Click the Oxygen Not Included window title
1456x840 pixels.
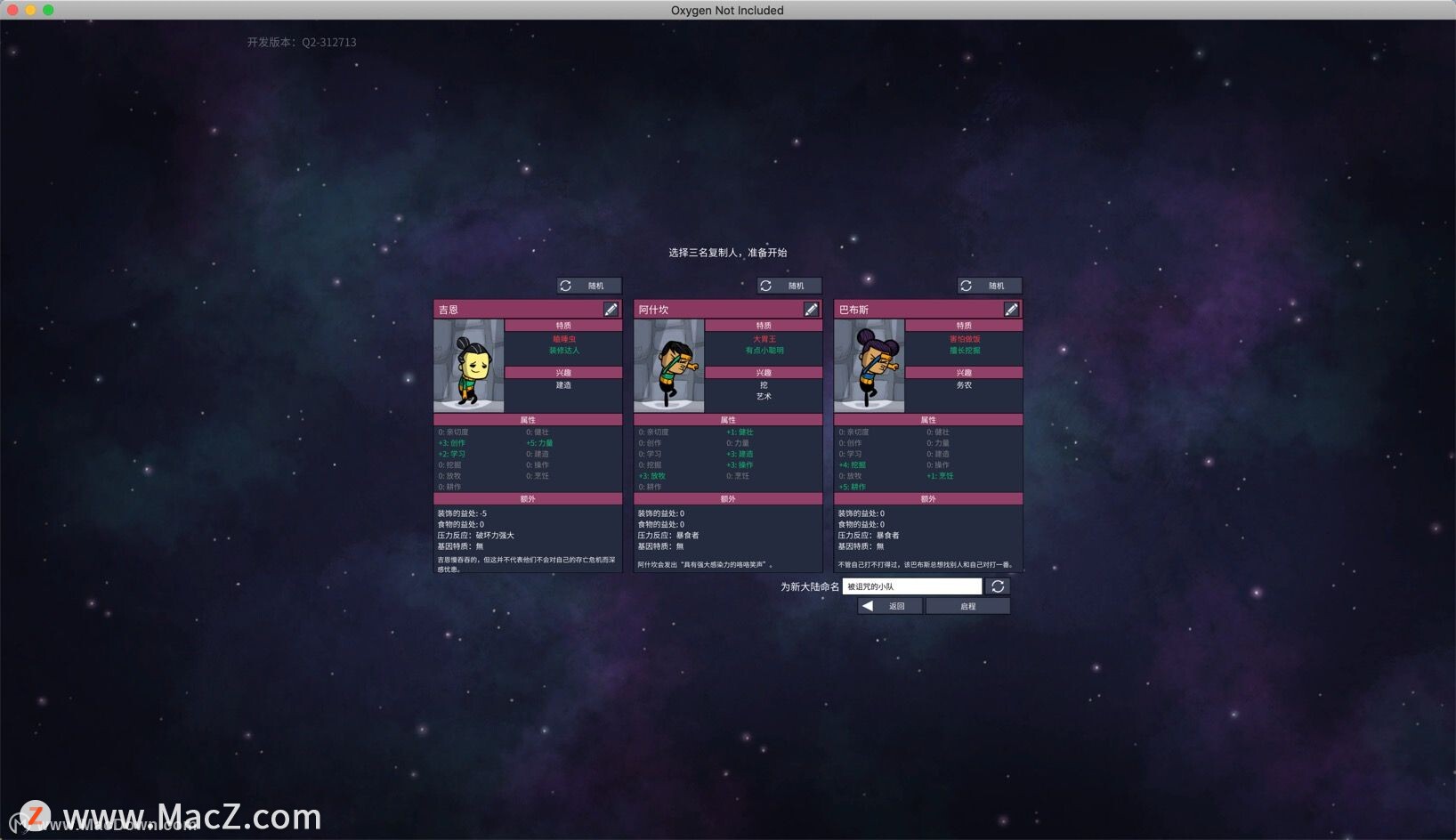pos(727,11)
